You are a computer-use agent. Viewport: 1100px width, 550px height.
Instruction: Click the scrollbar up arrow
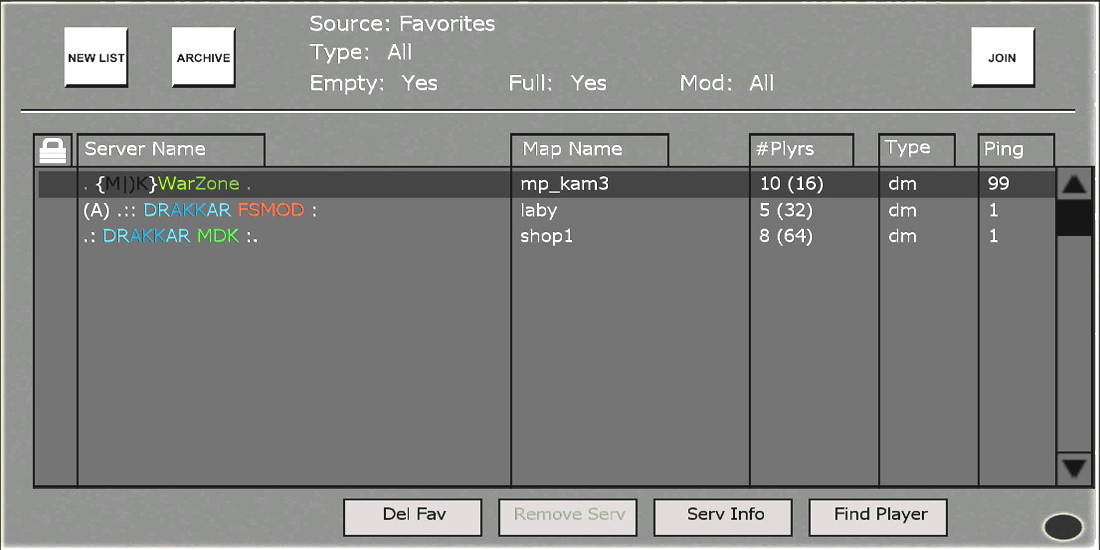pyautogui.click(x=1075, y=185)
